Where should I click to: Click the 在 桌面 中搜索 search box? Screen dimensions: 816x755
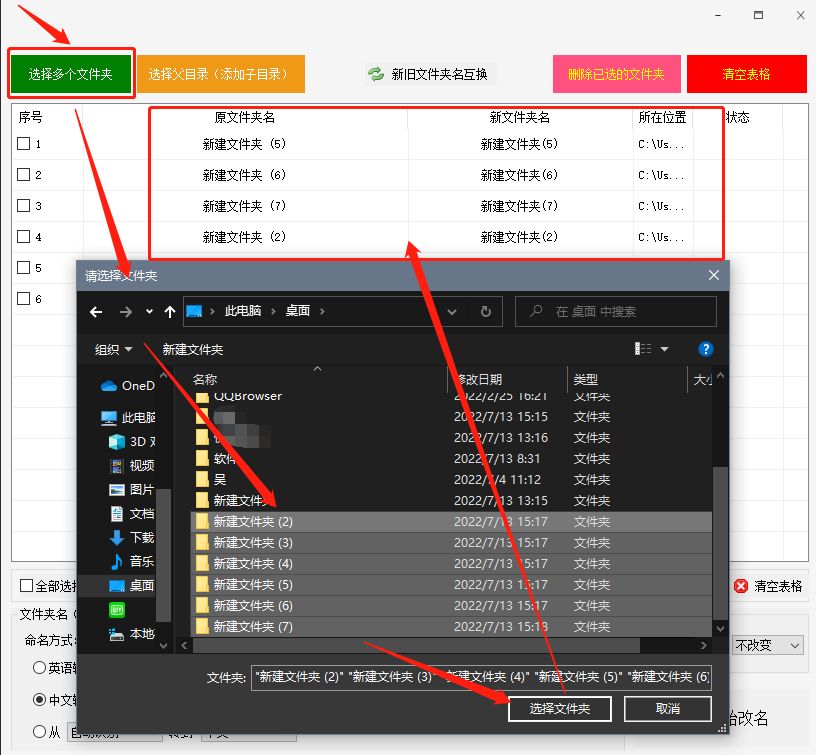pos(616,312)
